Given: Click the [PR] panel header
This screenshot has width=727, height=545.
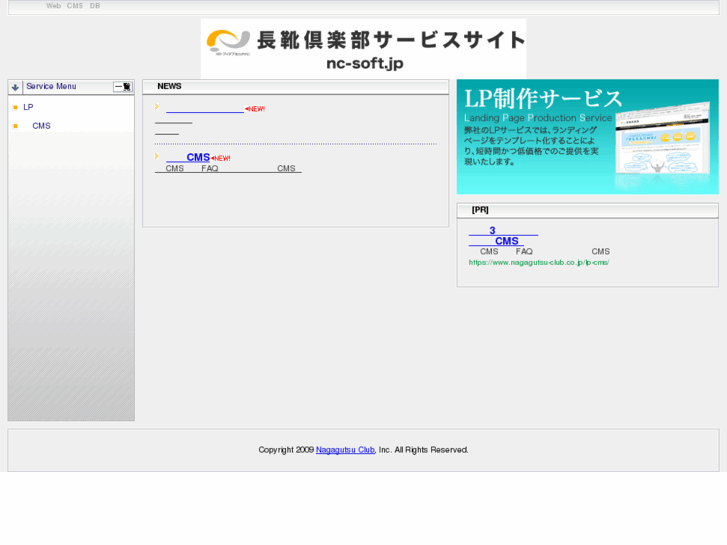Looking at the screenshot, I should pyautogui.click(x=587, y=210).
